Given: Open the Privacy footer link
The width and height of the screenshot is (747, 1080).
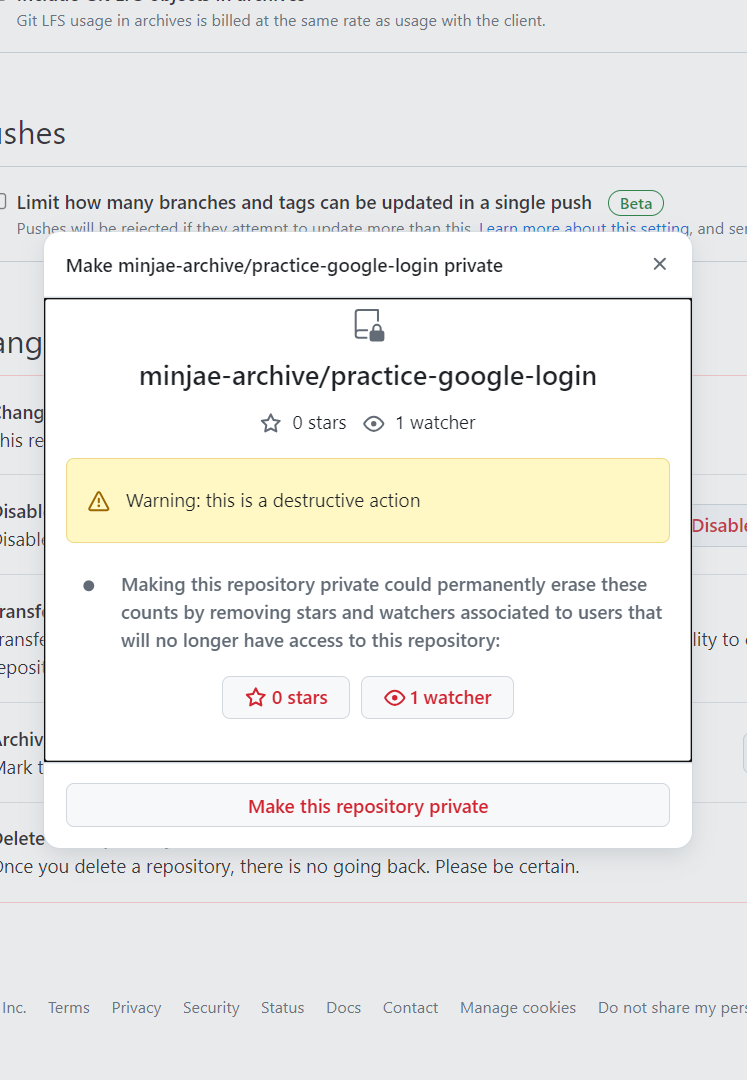Looking at the screenshot, I should click(x=136, y=1008).
